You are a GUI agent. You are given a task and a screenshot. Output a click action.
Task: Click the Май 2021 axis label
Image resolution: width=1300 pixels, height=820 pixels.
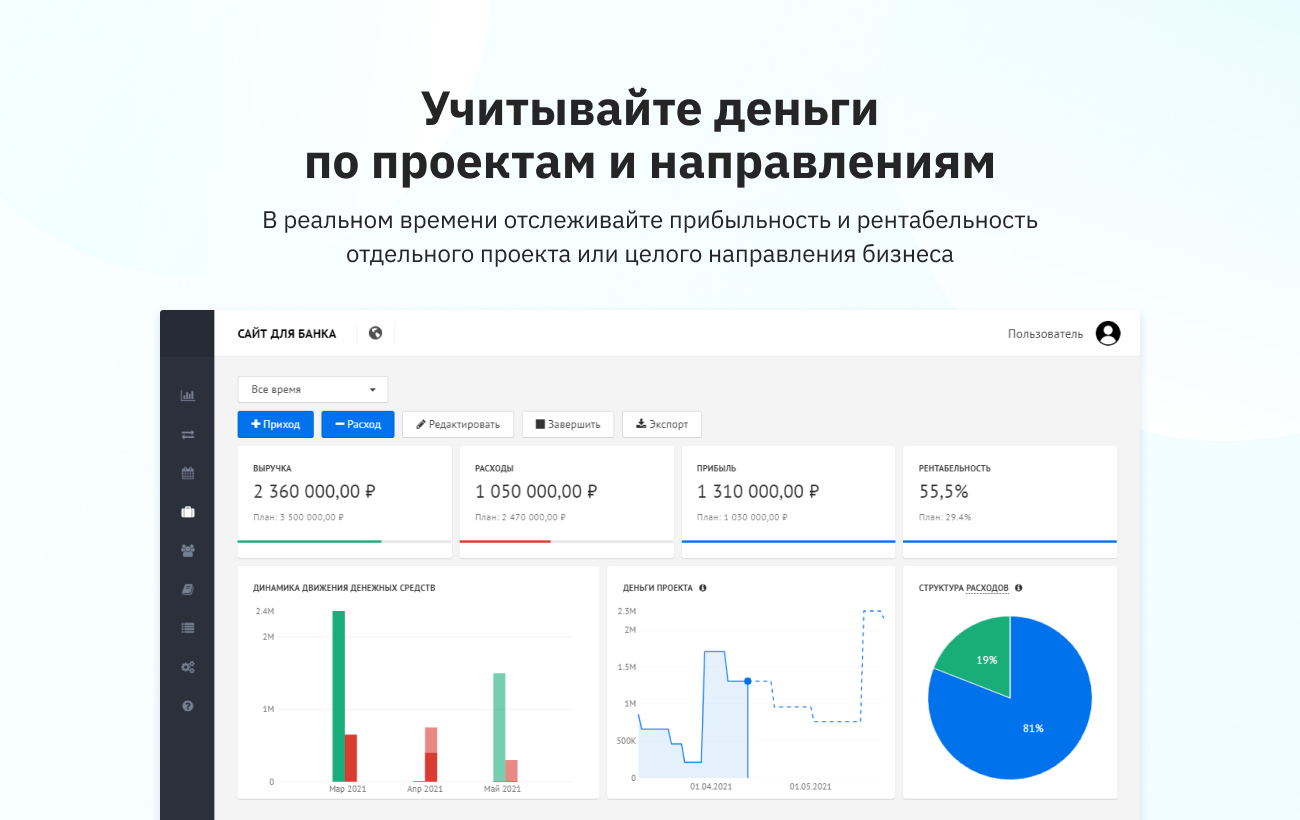[503, 789]
